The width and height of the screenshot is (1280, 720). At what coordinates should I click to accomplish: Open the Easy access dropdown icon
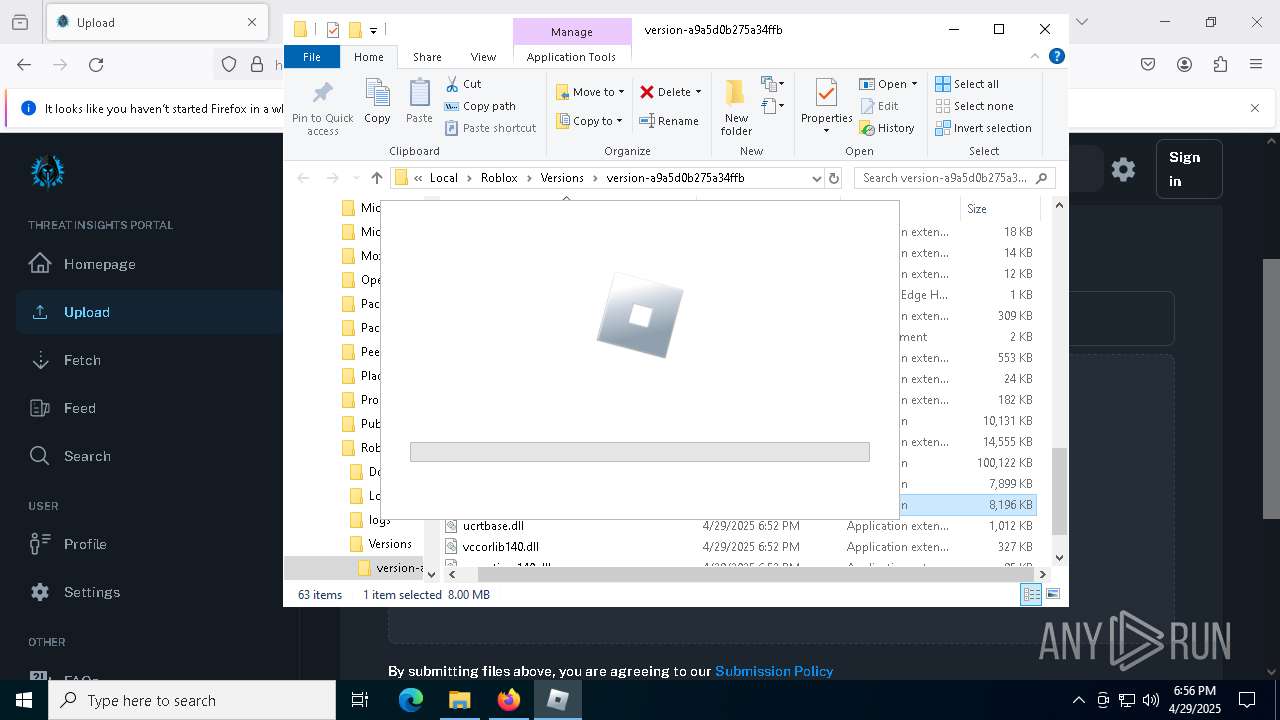772,105
